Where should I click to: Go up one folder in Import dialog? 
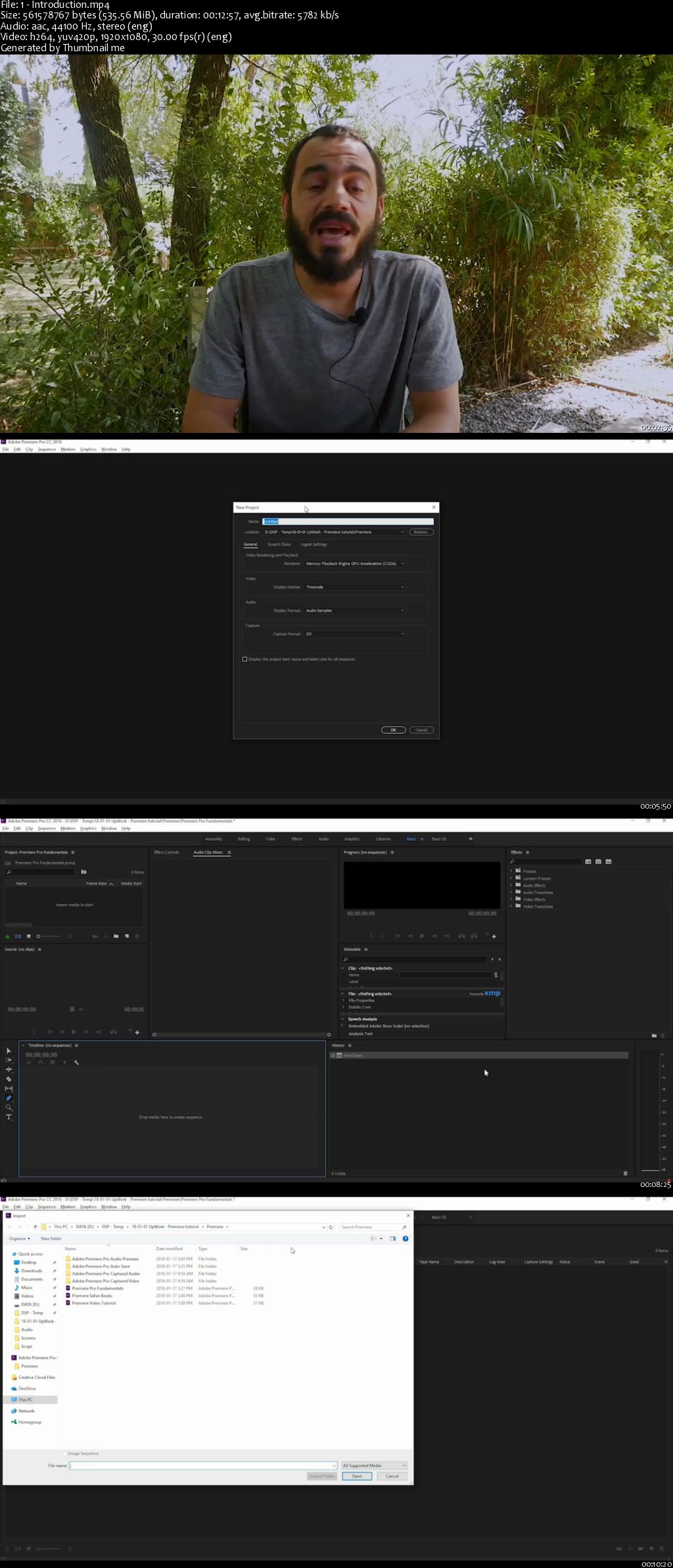35,1226
